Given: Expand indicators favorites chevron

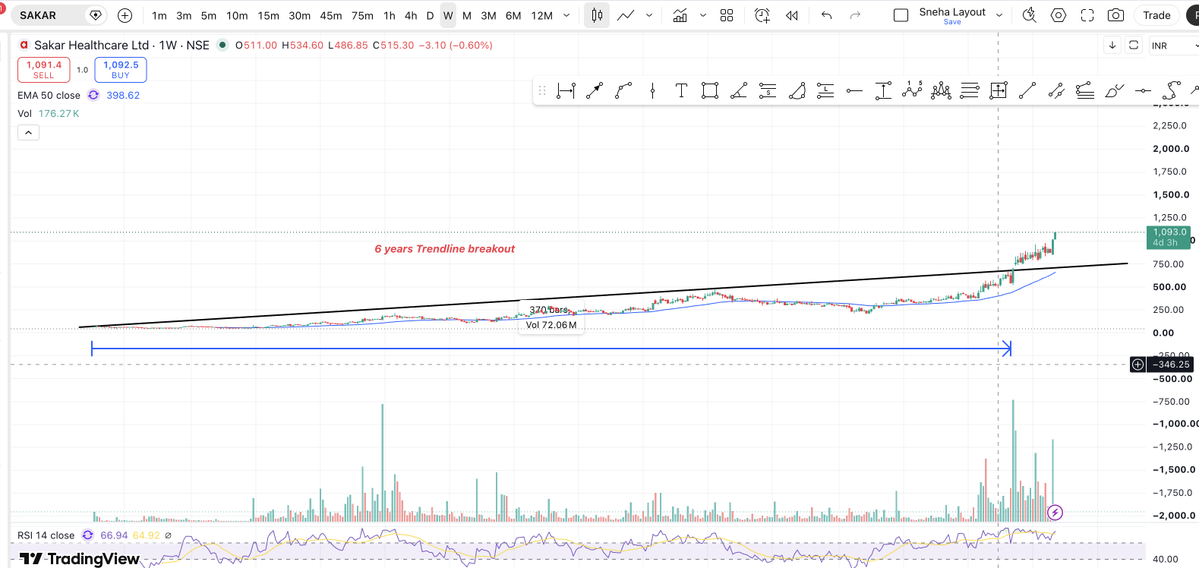Looking at the screenshot, I should pos(703,15).
